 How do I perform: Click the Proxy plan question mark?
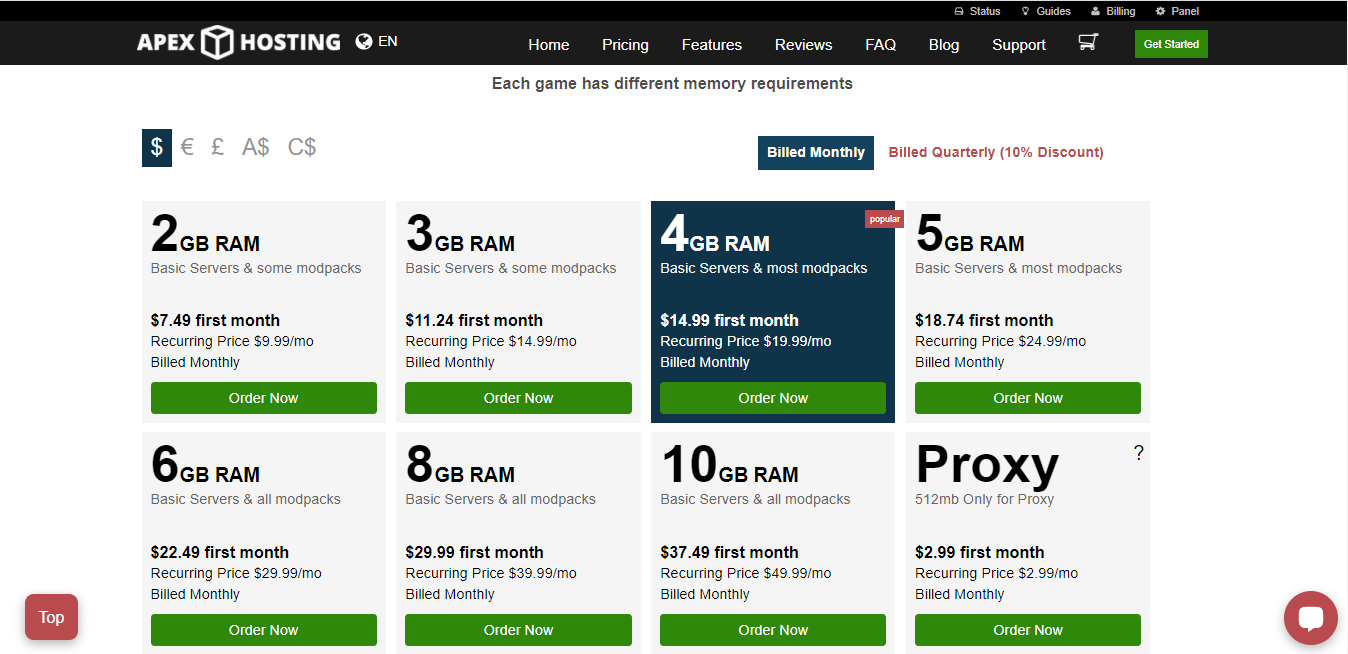coord(1138,453)
